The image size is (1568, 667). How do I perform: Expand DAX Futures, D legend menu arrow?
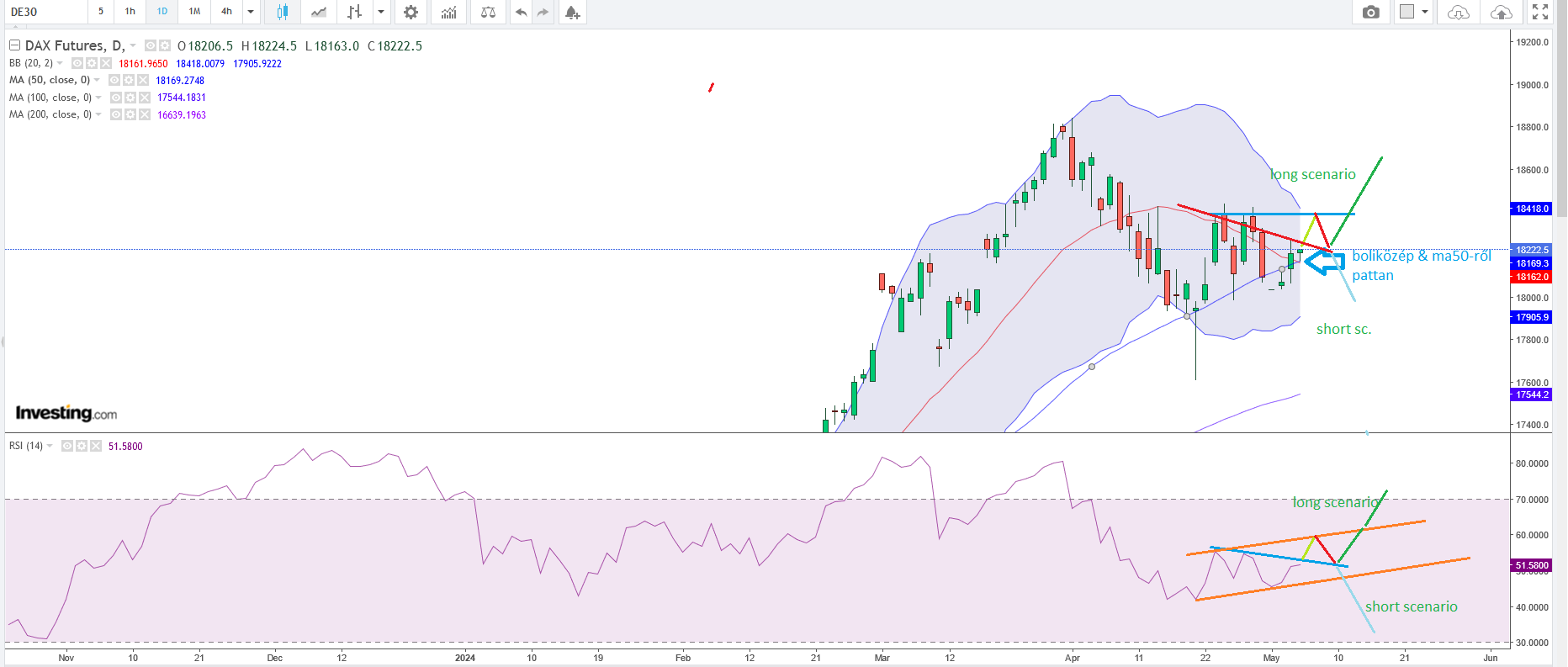tap(133, 45)
